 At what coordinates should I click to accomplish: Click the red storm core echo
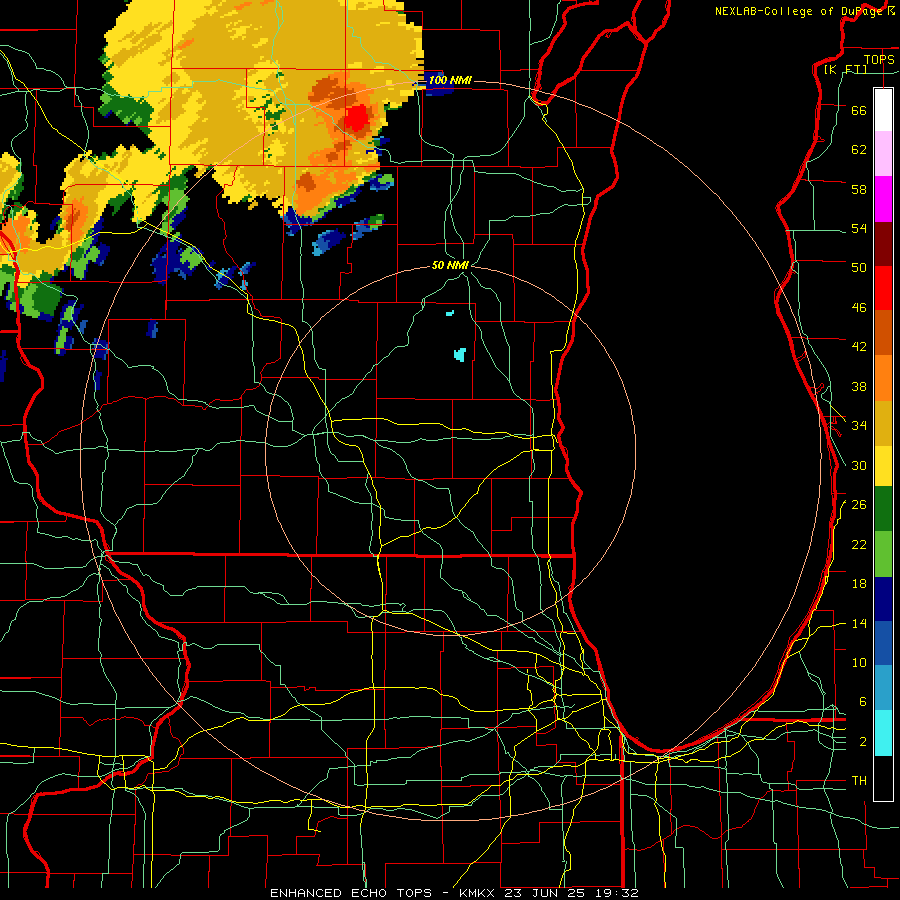coord(357,118)
